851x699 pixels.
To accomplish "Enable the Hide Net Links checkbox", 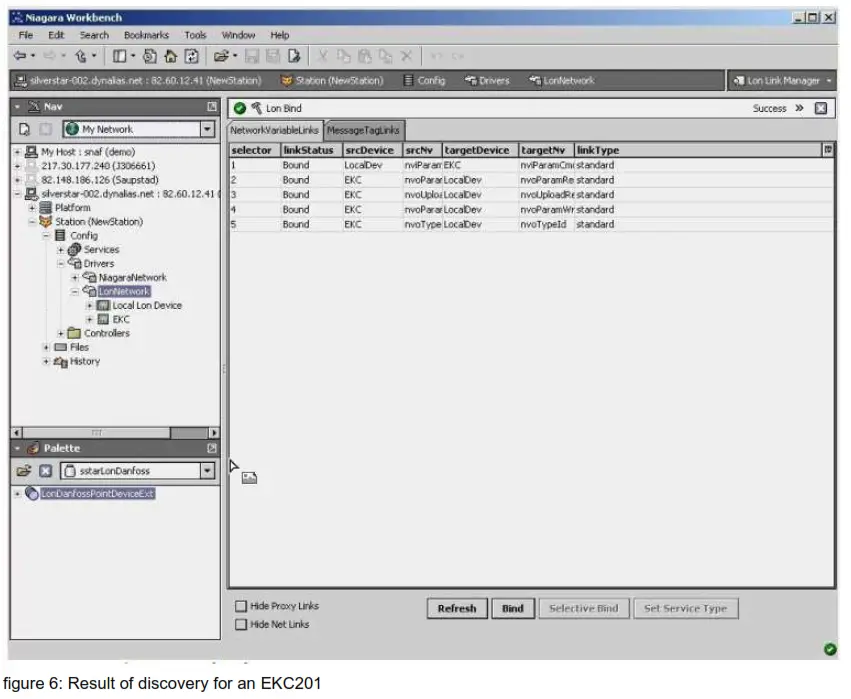I will point(241,624).
